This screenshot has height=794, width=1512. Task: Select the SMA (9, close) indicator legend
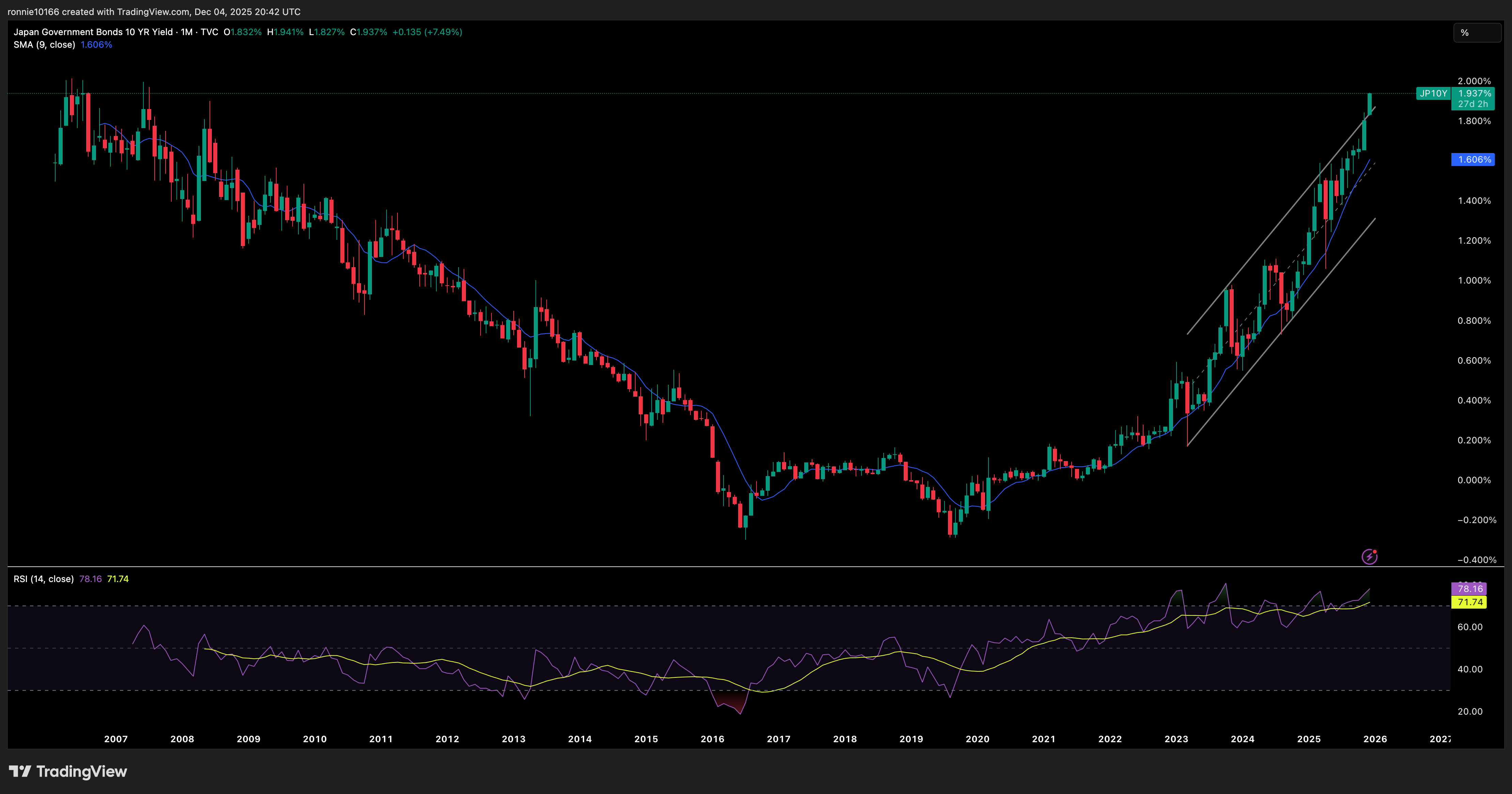point(44,44)
